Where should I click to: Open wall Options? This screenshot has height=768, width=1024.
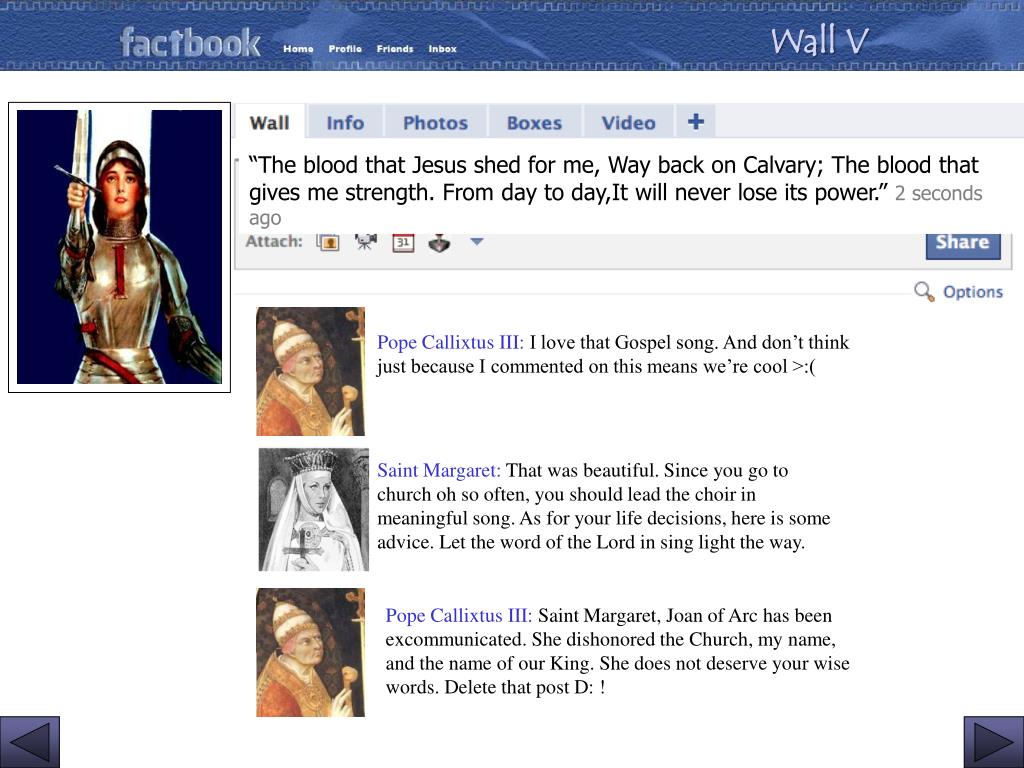pyautogui.click(x=972, y=292)
